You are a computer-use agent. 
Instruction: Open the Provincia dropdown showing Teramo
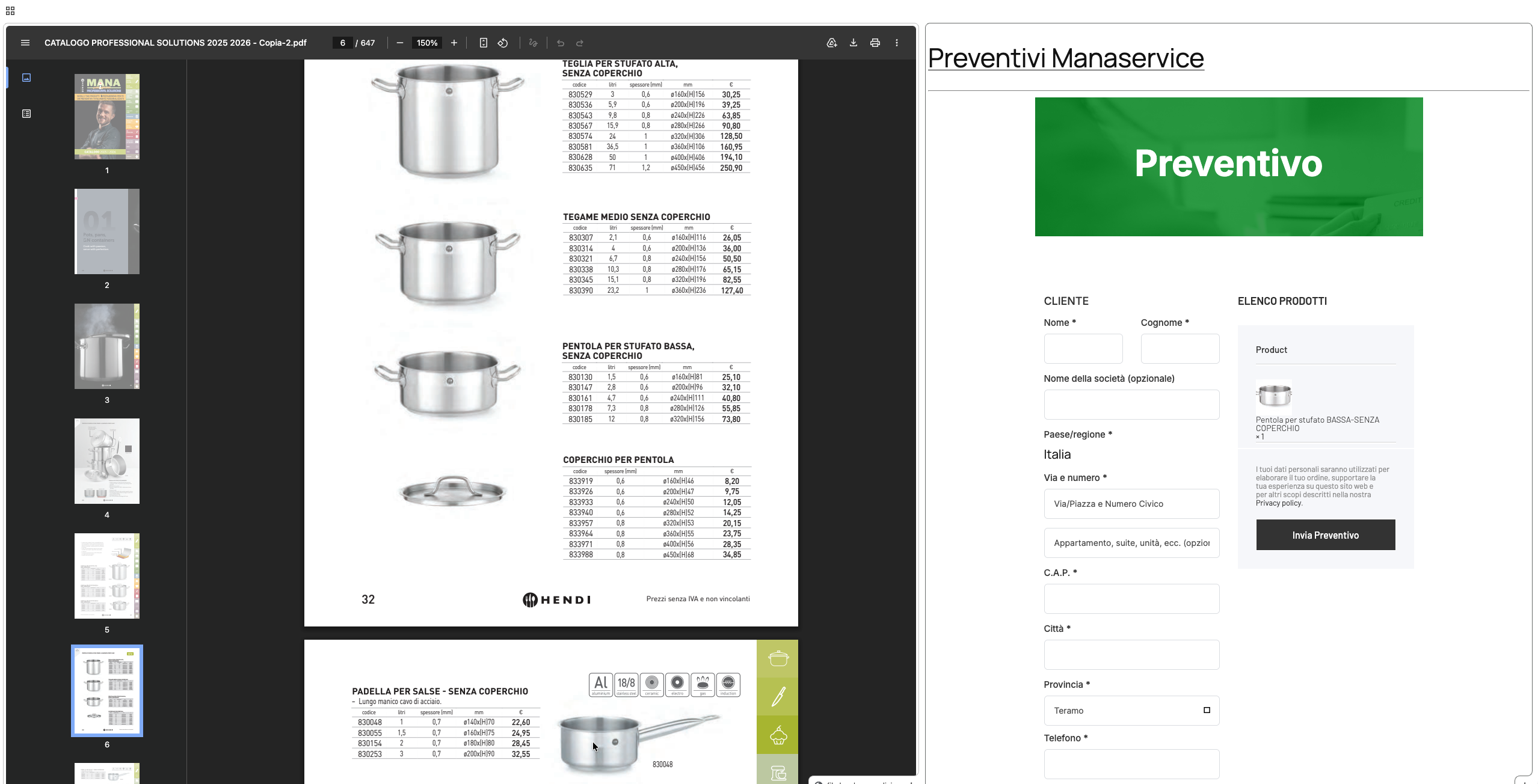coord(1131,711)
